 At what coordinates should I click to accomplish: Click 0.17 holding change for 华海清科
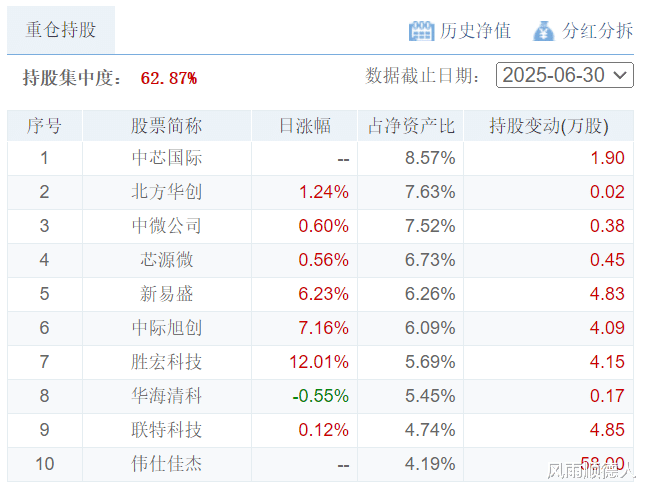[x=607, y=396]
